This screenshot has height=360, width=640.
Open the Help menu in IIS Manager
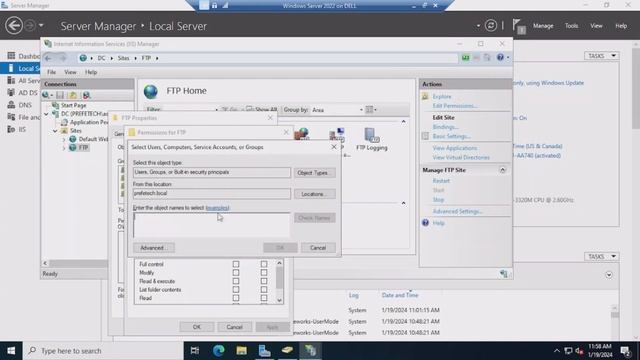pyautogui.click(x=91, y=72)
